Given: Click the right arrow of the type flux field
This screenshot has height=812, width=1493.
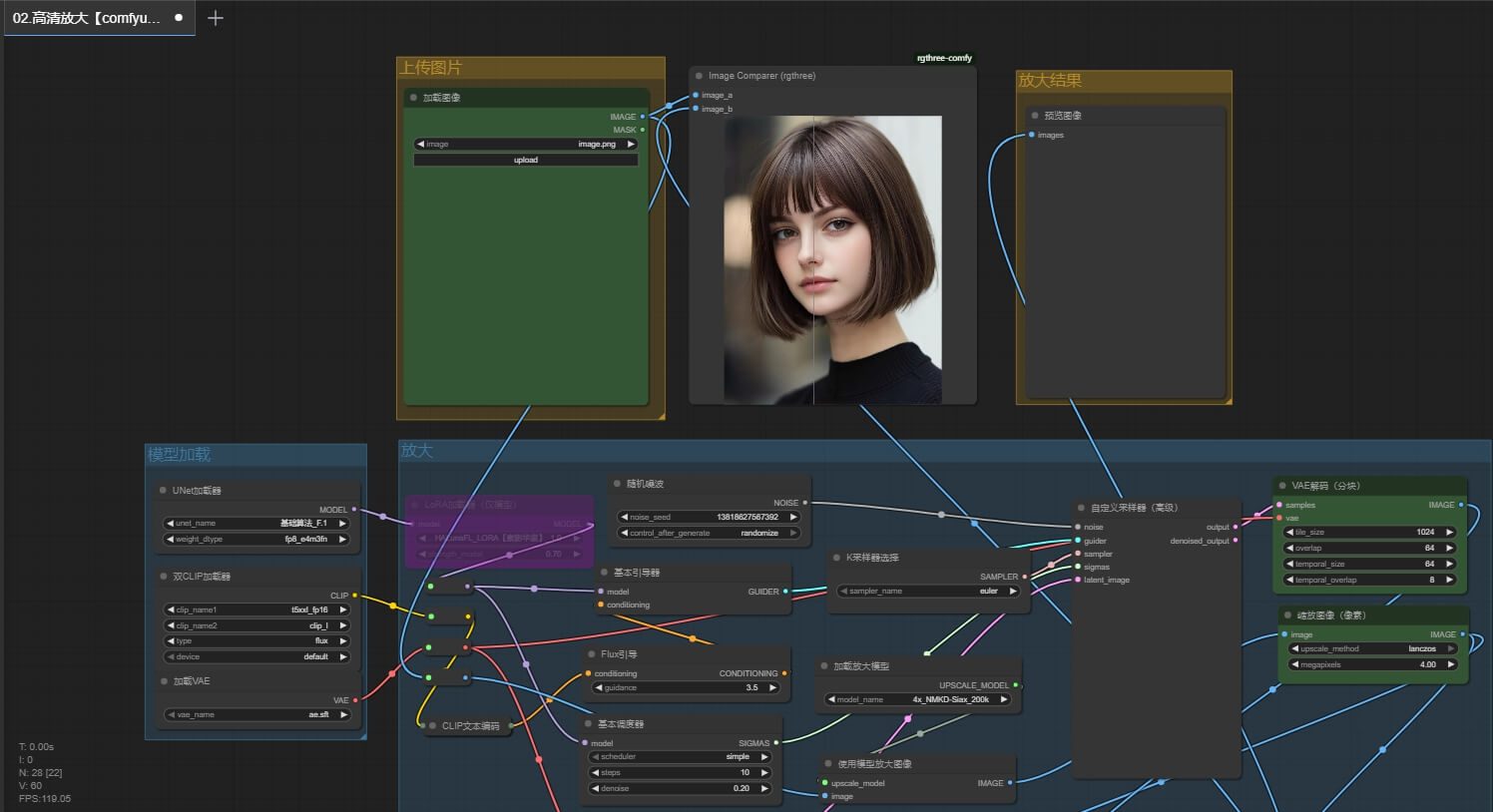Looking at the screenshot, I should (342, 640).
